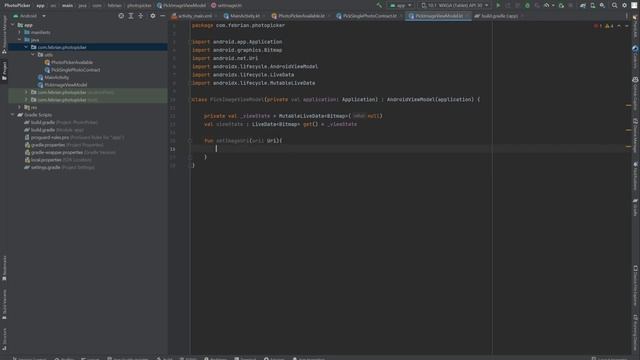Open Bookmarks tool window stripe button
Viewport: 640px width, 360px height.
coord(4,268)
